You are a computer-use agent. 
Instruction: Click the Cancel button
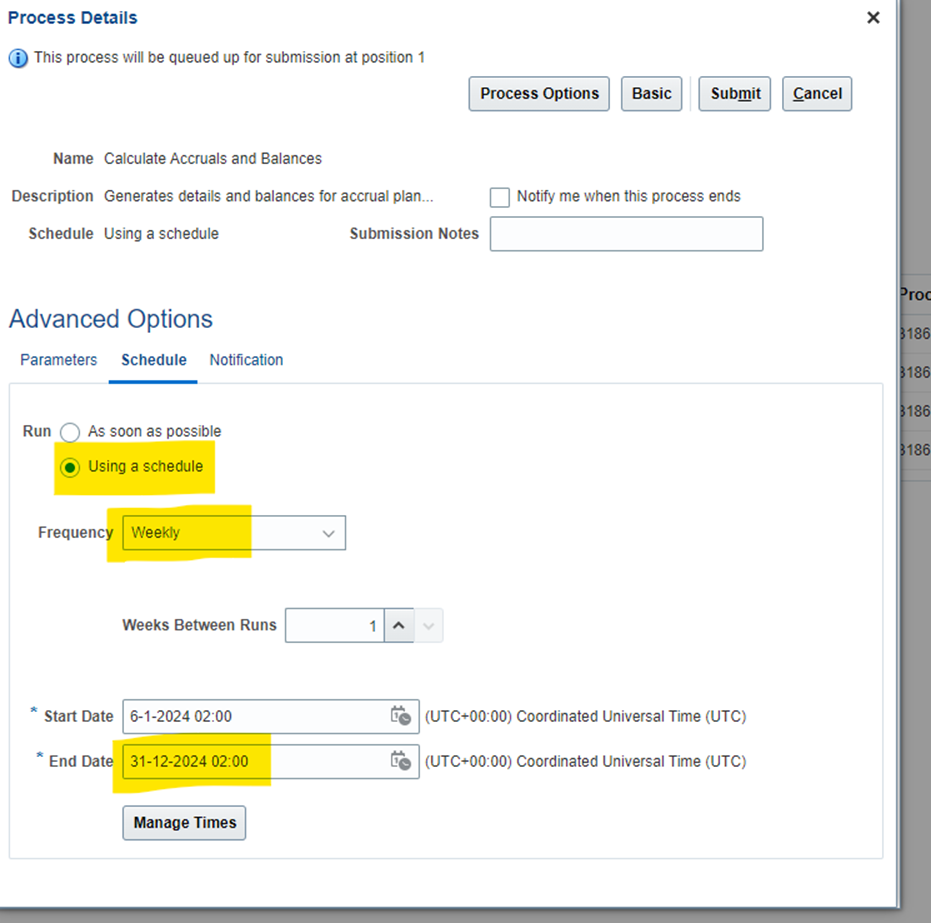pyautogui.click(x=816, y=93)
